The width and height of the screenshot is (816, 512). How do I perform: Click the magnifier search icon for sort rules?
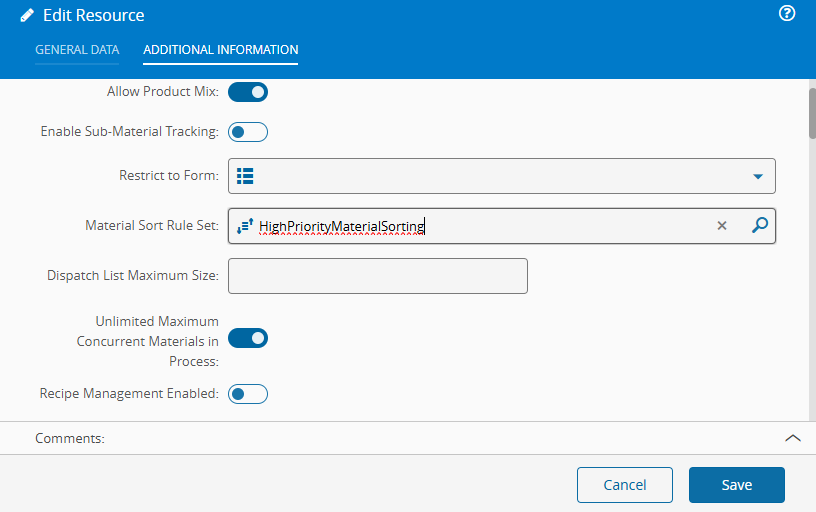760,226
